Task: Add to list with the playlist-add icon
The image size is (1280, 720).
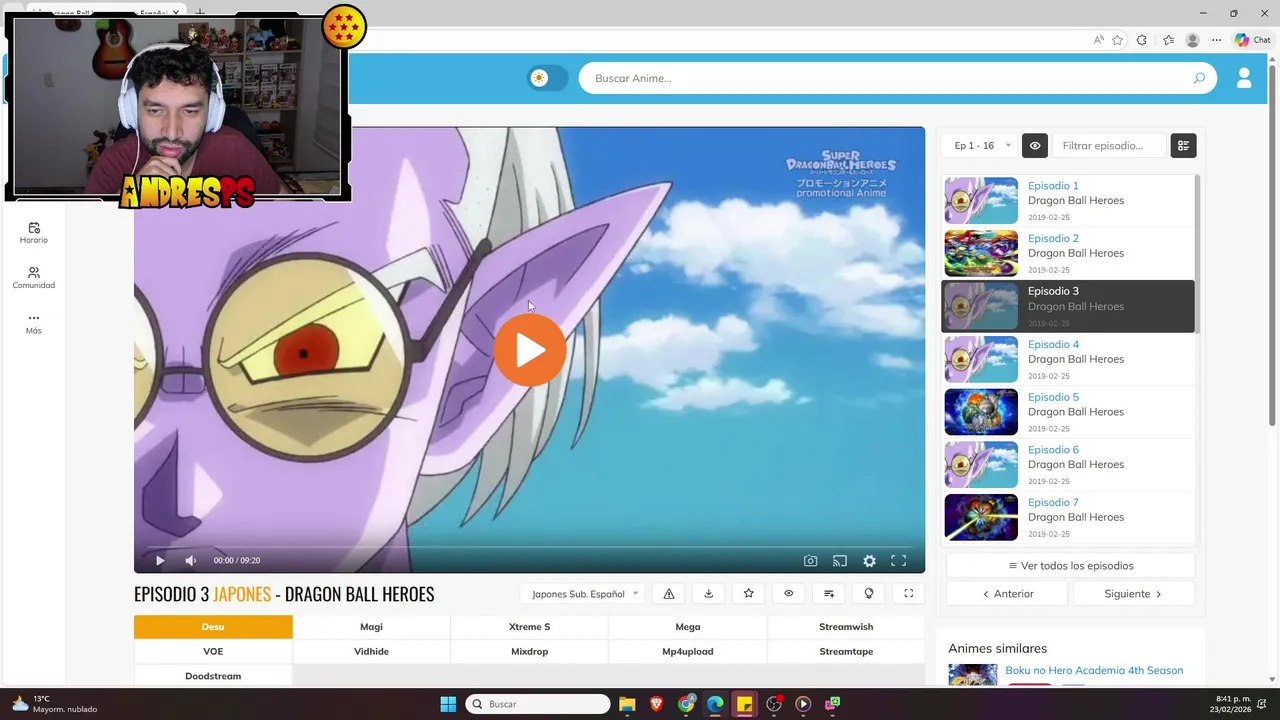Action: pyautogui.click(x=829, y=594)
